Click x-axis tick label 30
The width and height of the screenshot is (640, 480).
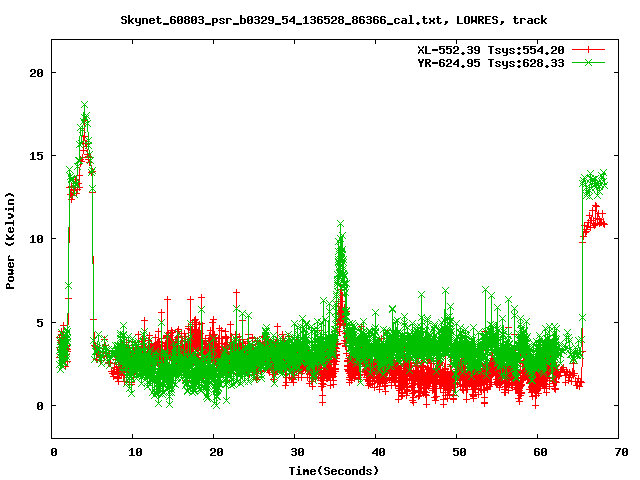tap(297, 452)
